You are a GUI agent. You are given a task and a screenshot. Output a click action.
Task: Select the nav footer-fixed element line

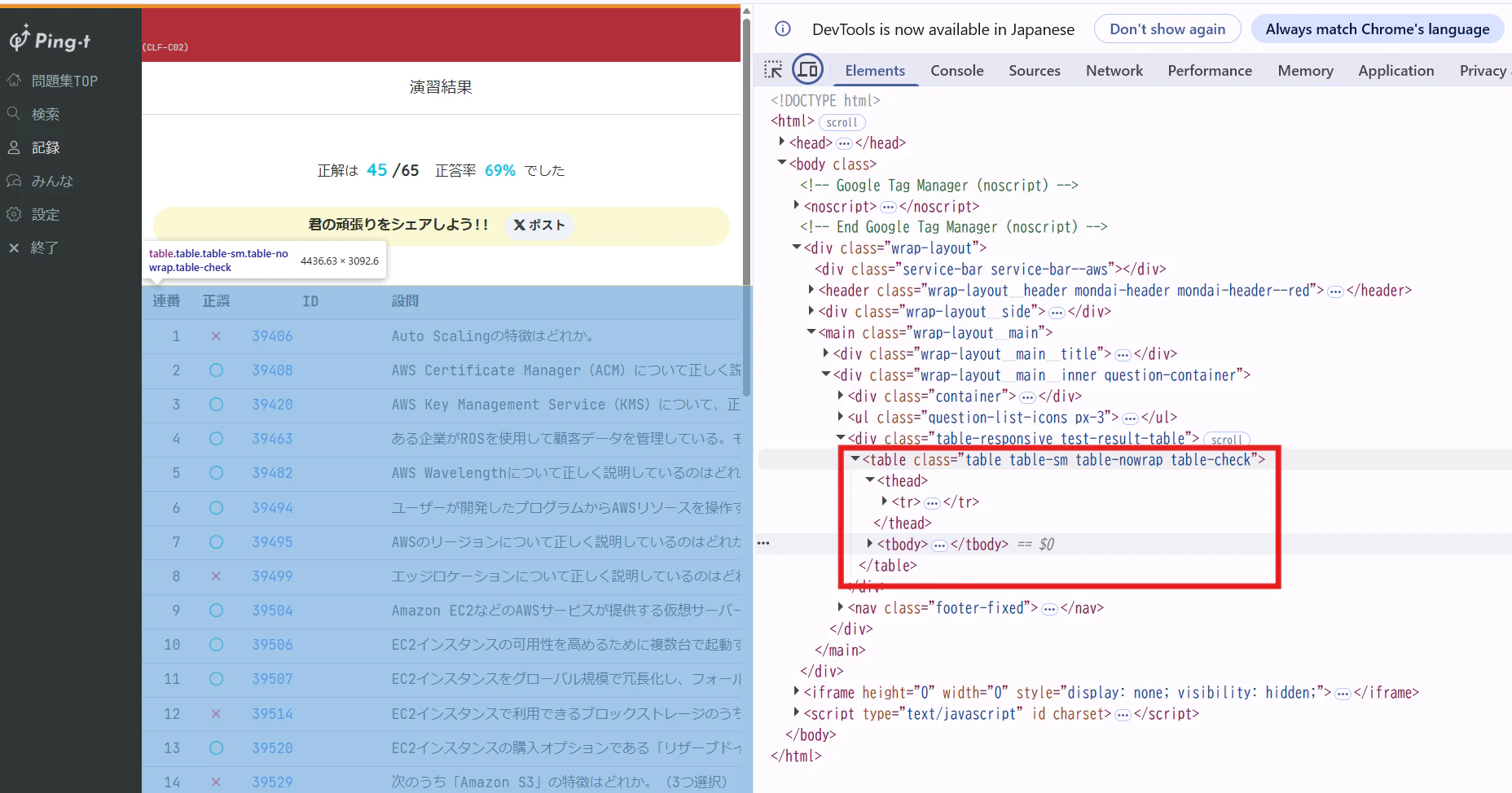click(x=976, y=608)
